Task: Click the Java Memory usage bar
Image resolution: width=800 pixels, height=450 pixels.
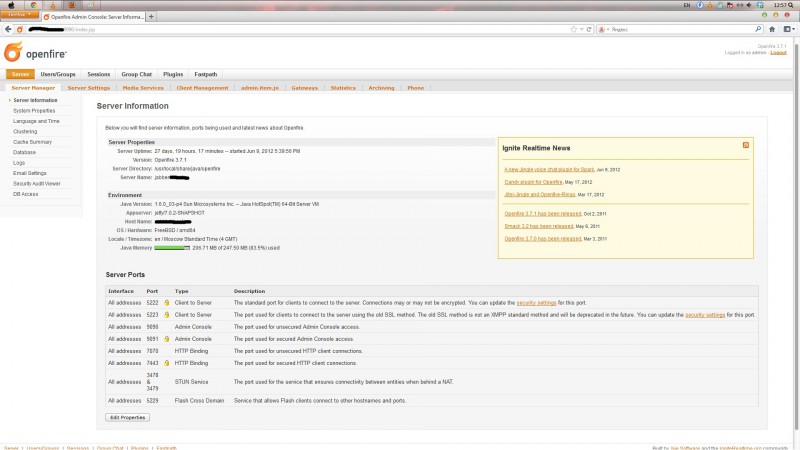Action: click(172, 248)
